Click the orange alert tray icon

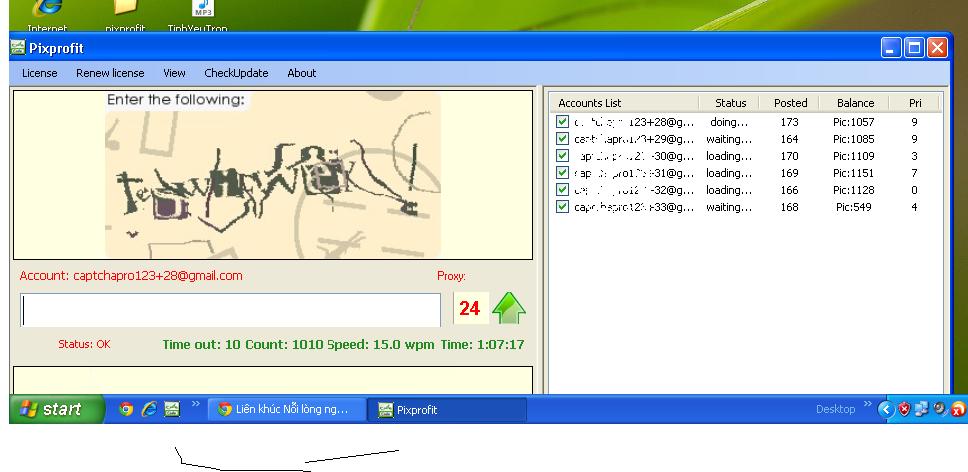pos(958,409)
